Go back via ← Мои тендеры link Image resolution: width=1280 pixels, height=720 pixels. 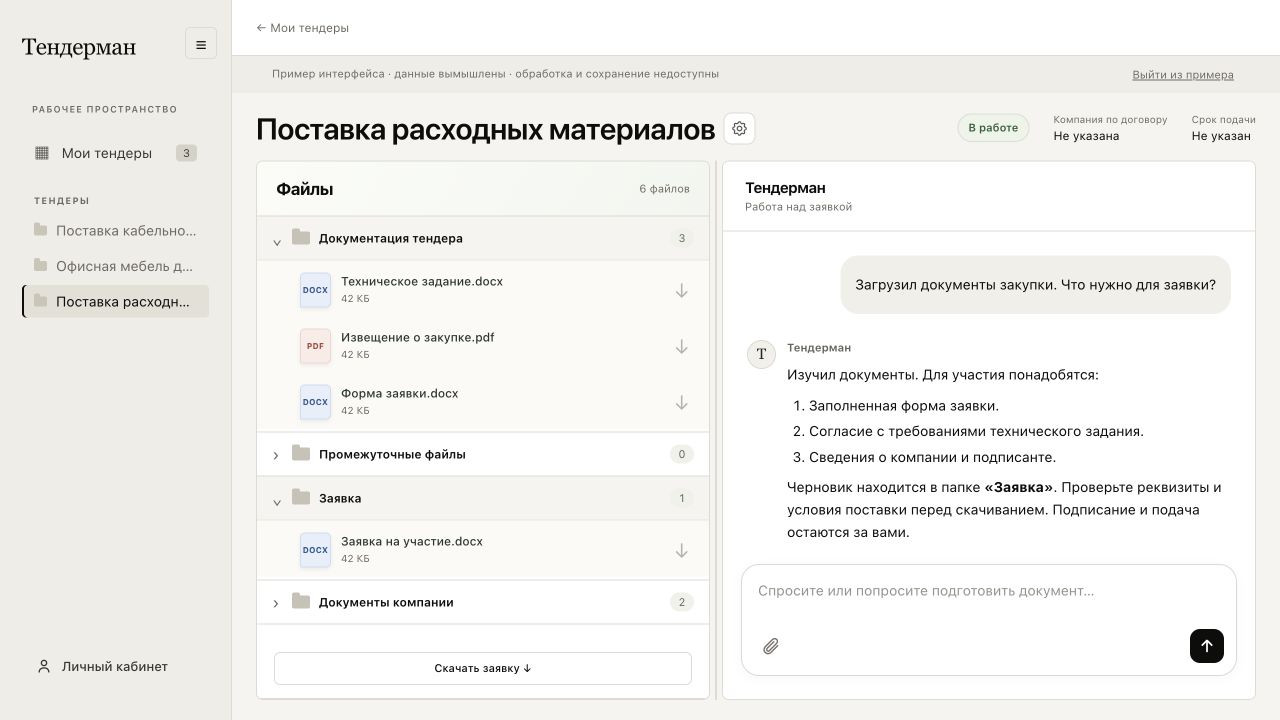tap(303, 28)
